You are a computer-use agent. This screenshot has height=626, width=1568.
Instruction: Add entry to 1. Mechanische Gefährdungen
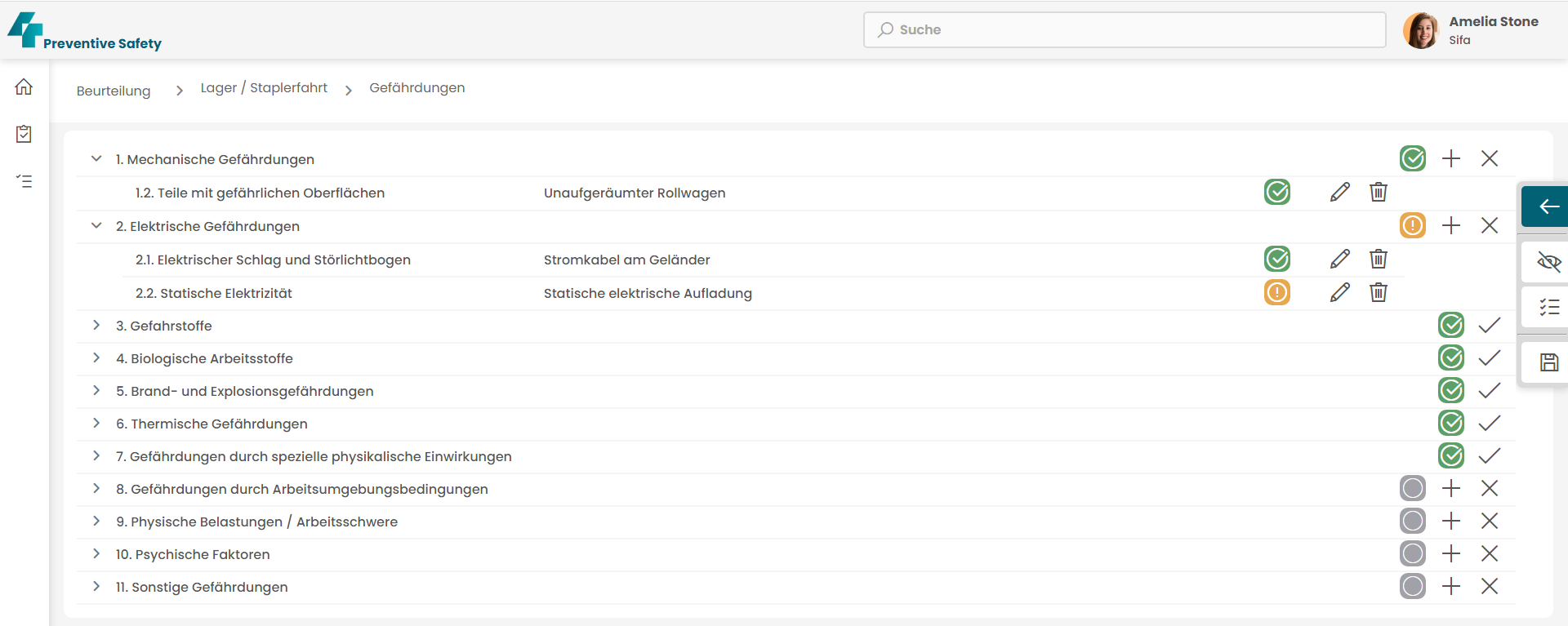point(1451,158)
